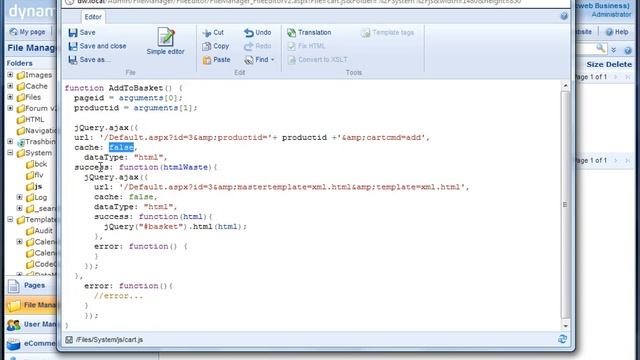Click the highlighted word false in code

coord(121,147)
